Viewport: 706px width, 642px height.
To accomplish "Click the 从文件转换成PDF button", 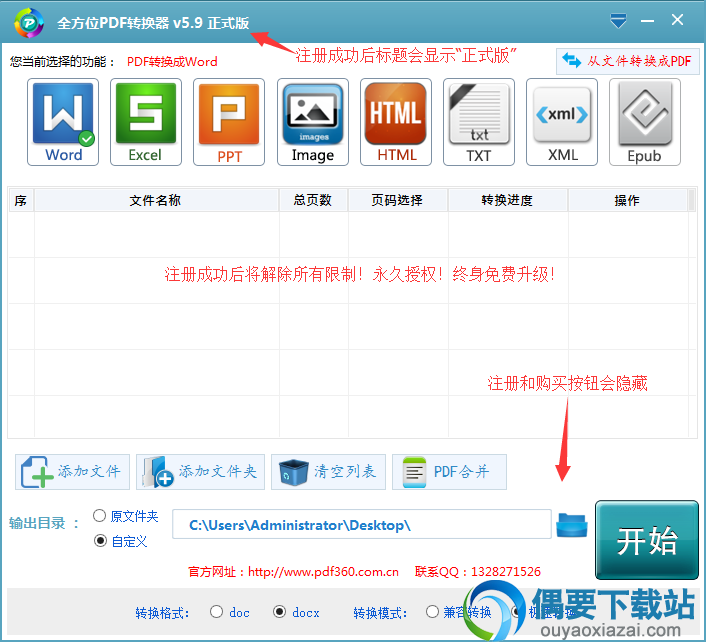I will [628, 61].
